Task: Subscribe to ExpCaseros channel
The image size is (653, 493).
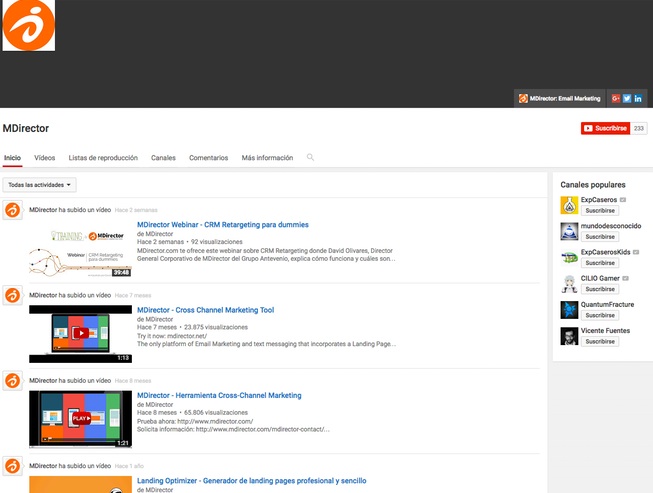Action: pos(600,211)
